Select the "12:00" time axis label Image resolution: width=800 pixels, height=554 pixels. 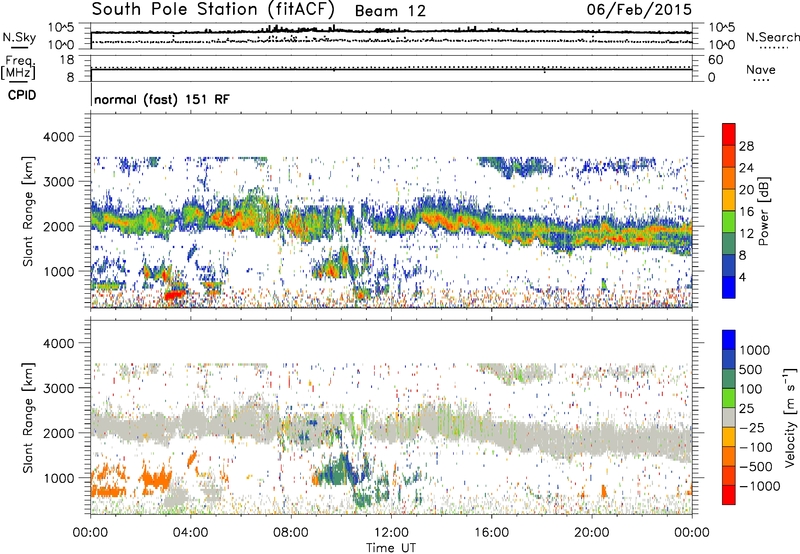click(x=391, y=533)
